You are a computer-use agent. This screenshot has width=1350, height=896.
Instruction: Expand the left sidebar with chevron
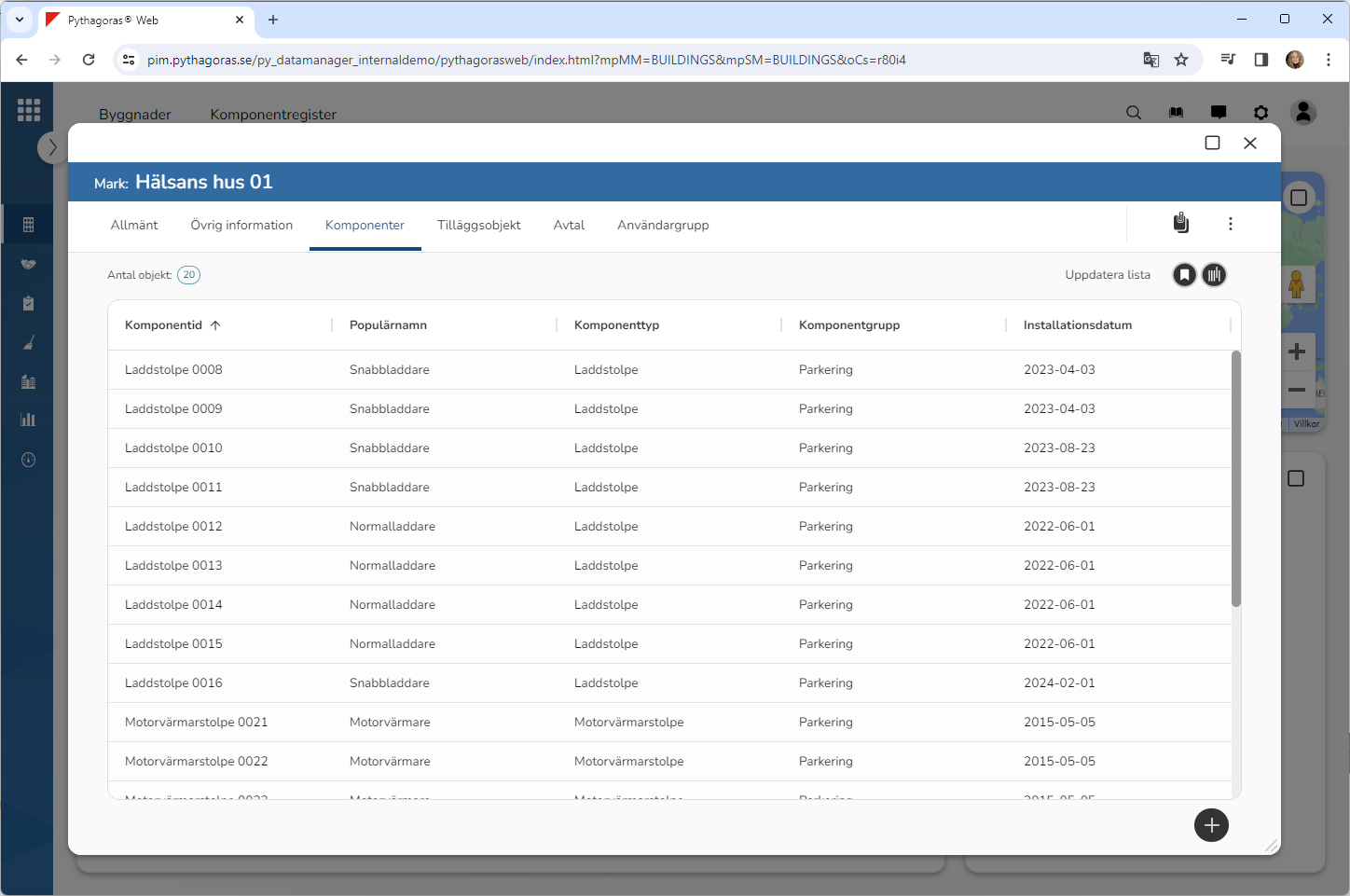(52, 147)
